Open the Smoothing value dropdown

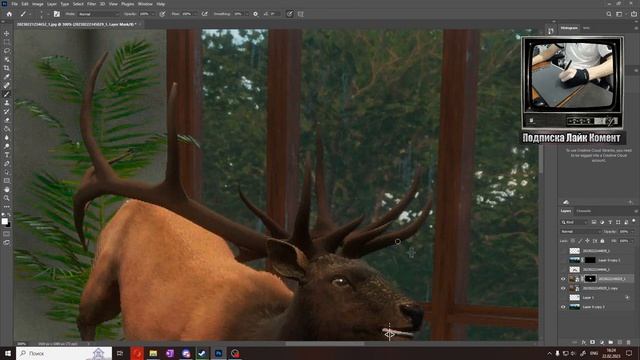click(246, 14)
